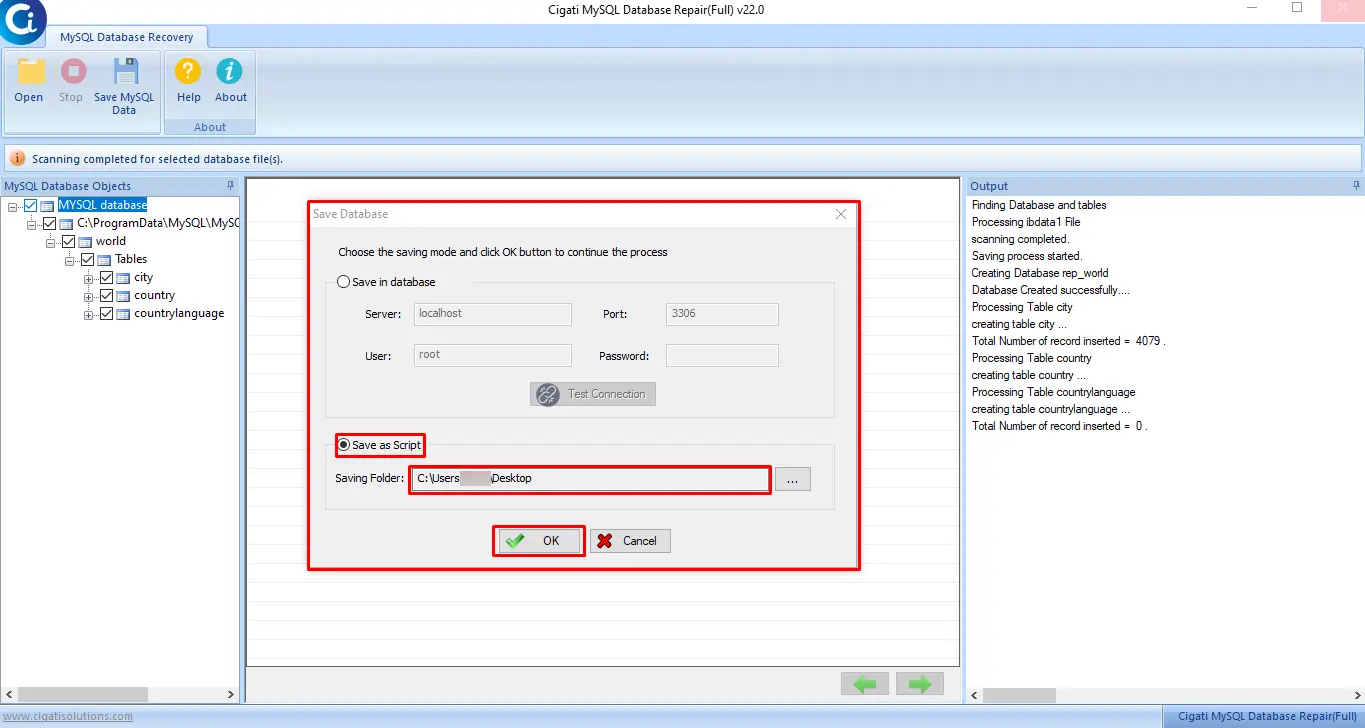
Task: Click 'Total Number of record inserted = 4079' line
Action: coord(1069,341)
